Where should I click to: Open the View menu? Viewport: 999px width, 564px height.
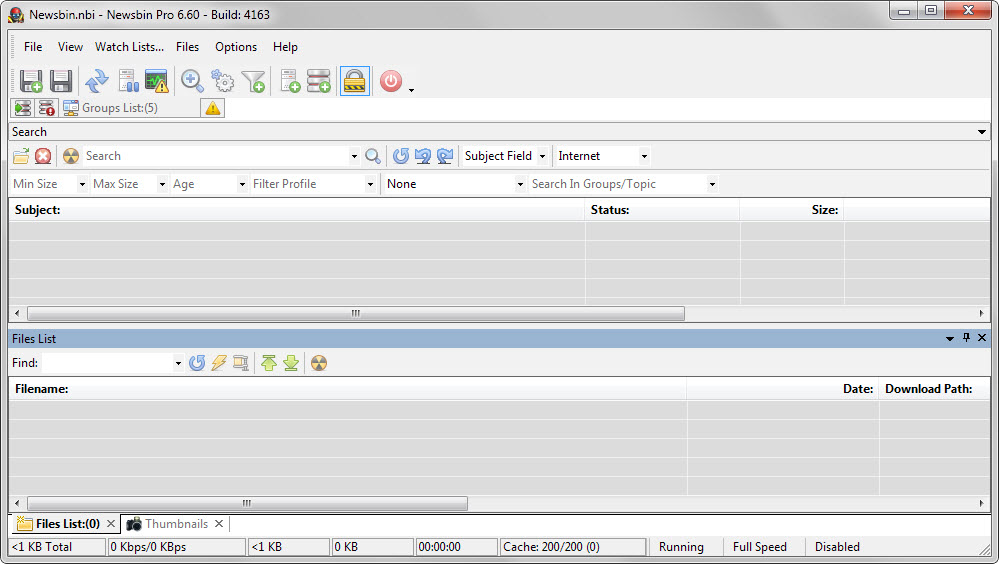click(70, 47)
